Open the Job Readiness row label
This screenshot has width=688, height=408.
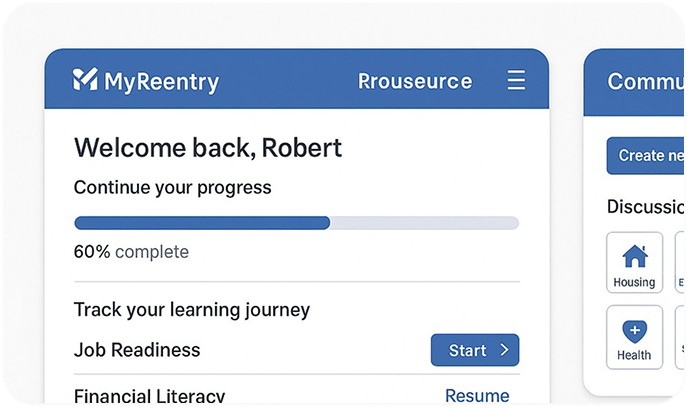pyautogui.click(x=137, y=350)
